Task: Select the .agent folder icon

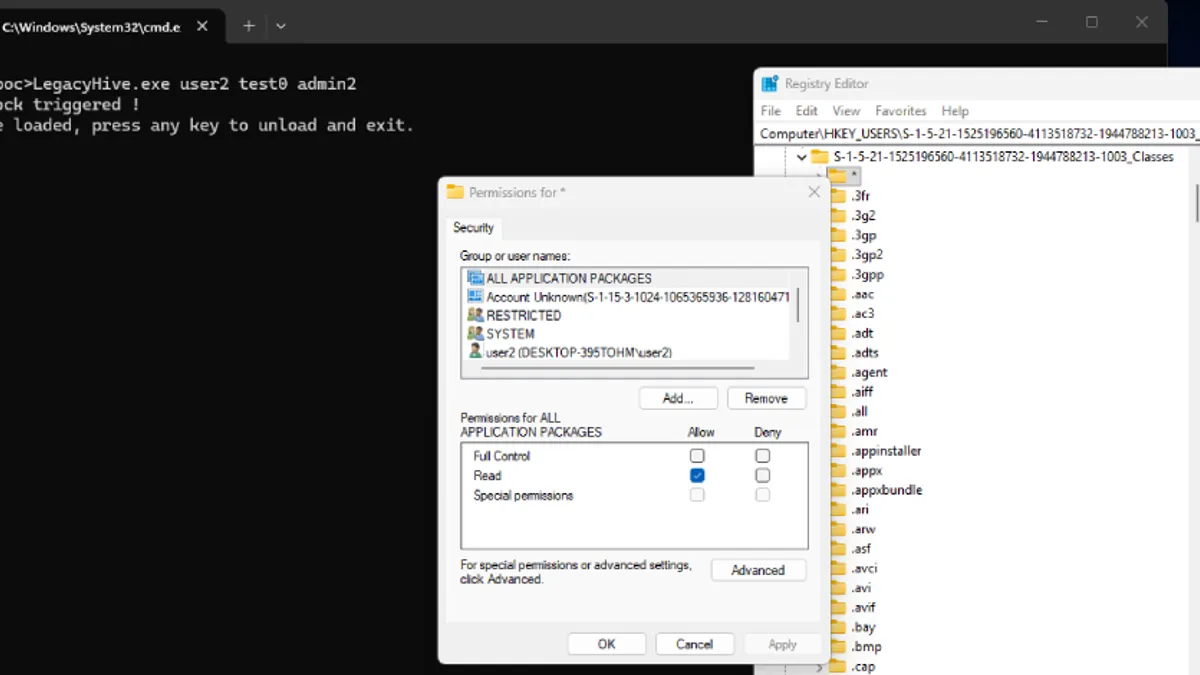Action: tap(839, 372)
